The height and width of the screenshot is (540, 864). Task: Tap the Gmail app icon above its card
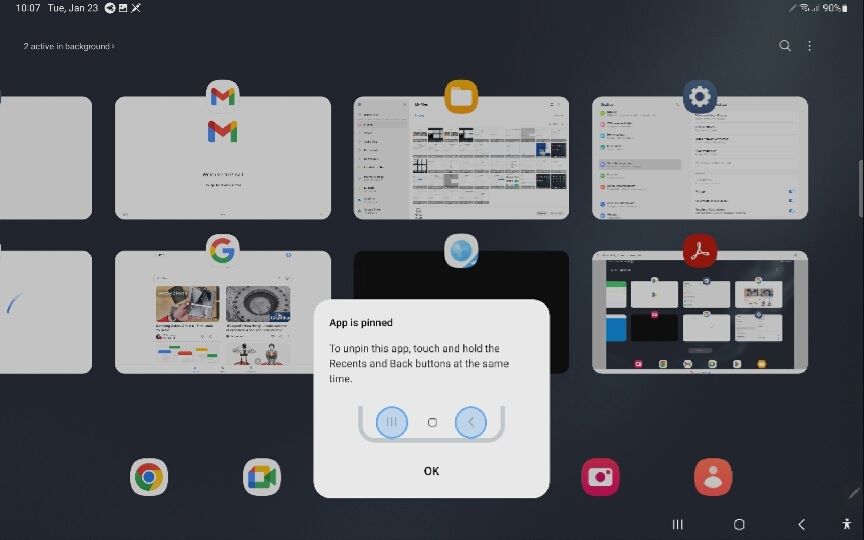(x=223, y=96)
